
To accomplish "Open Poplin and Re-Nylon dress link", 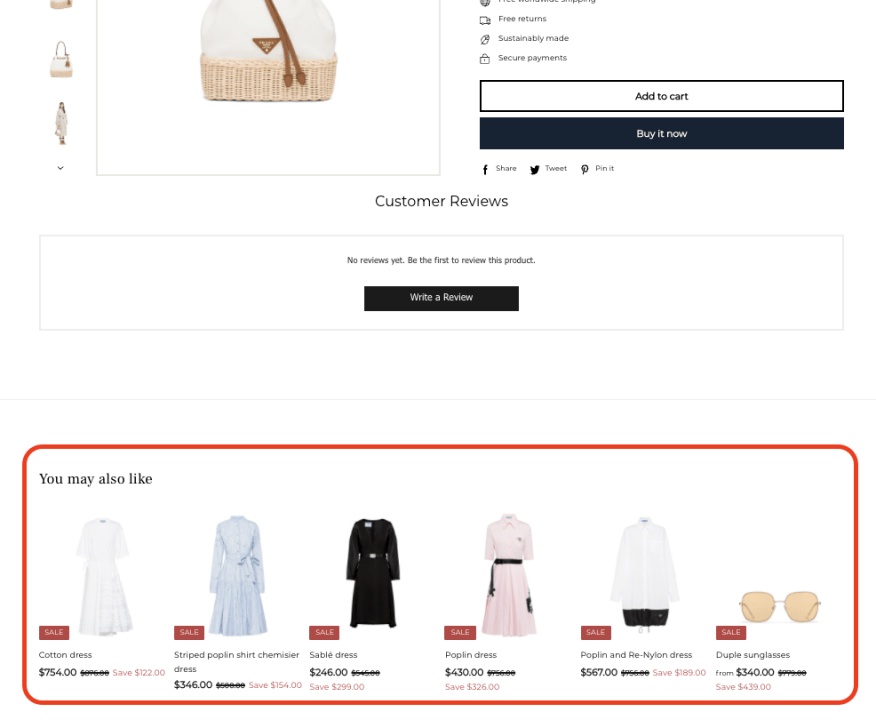I will [x=636, y=655].
